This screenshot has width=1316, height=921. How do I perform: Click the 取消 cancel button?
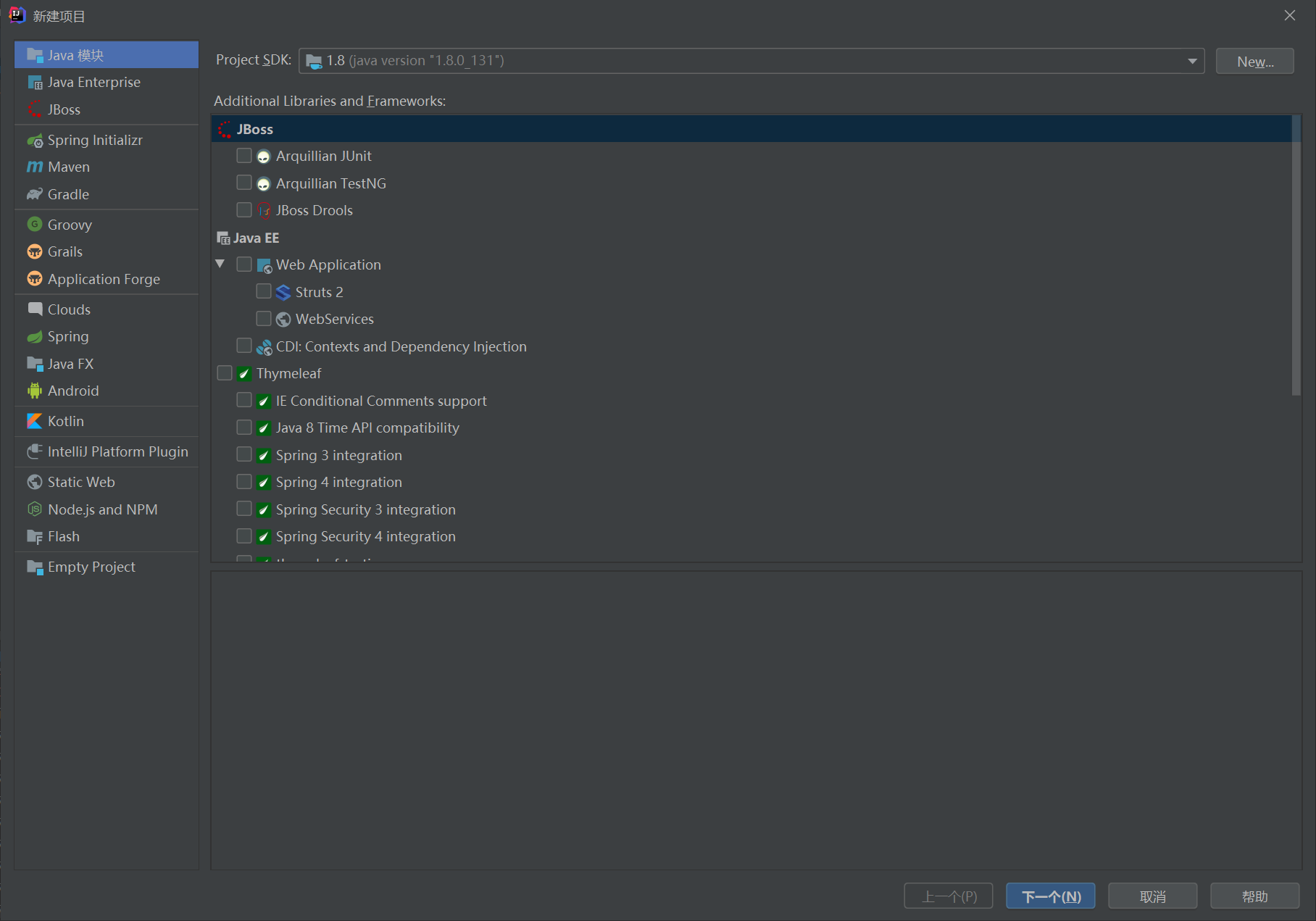click(x=1152, y=896)
